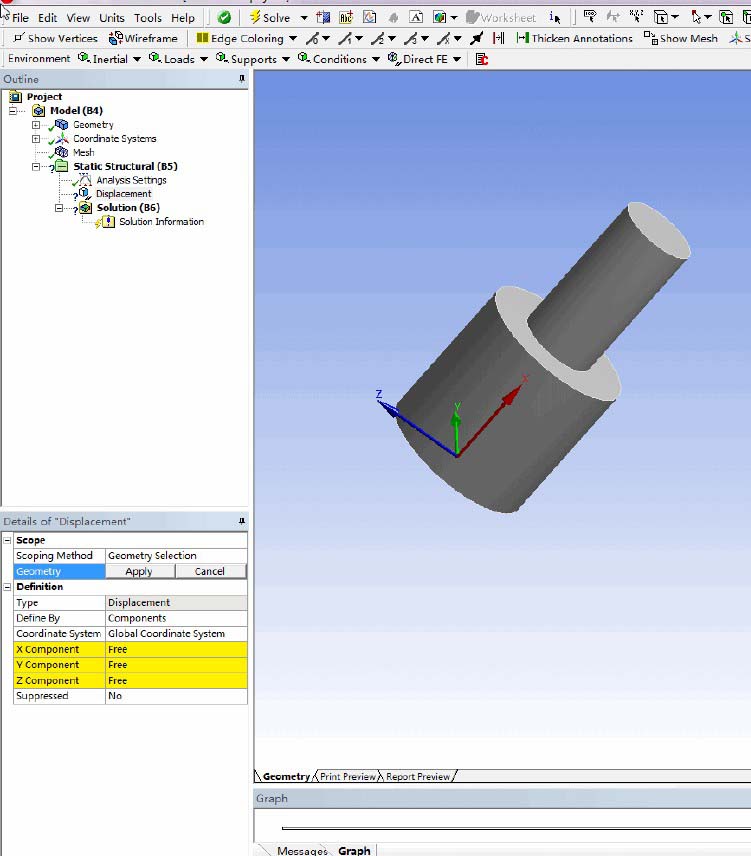The image size is (751, 856).
Task: Open the Edit menu
Action: (x=47, y=18)
